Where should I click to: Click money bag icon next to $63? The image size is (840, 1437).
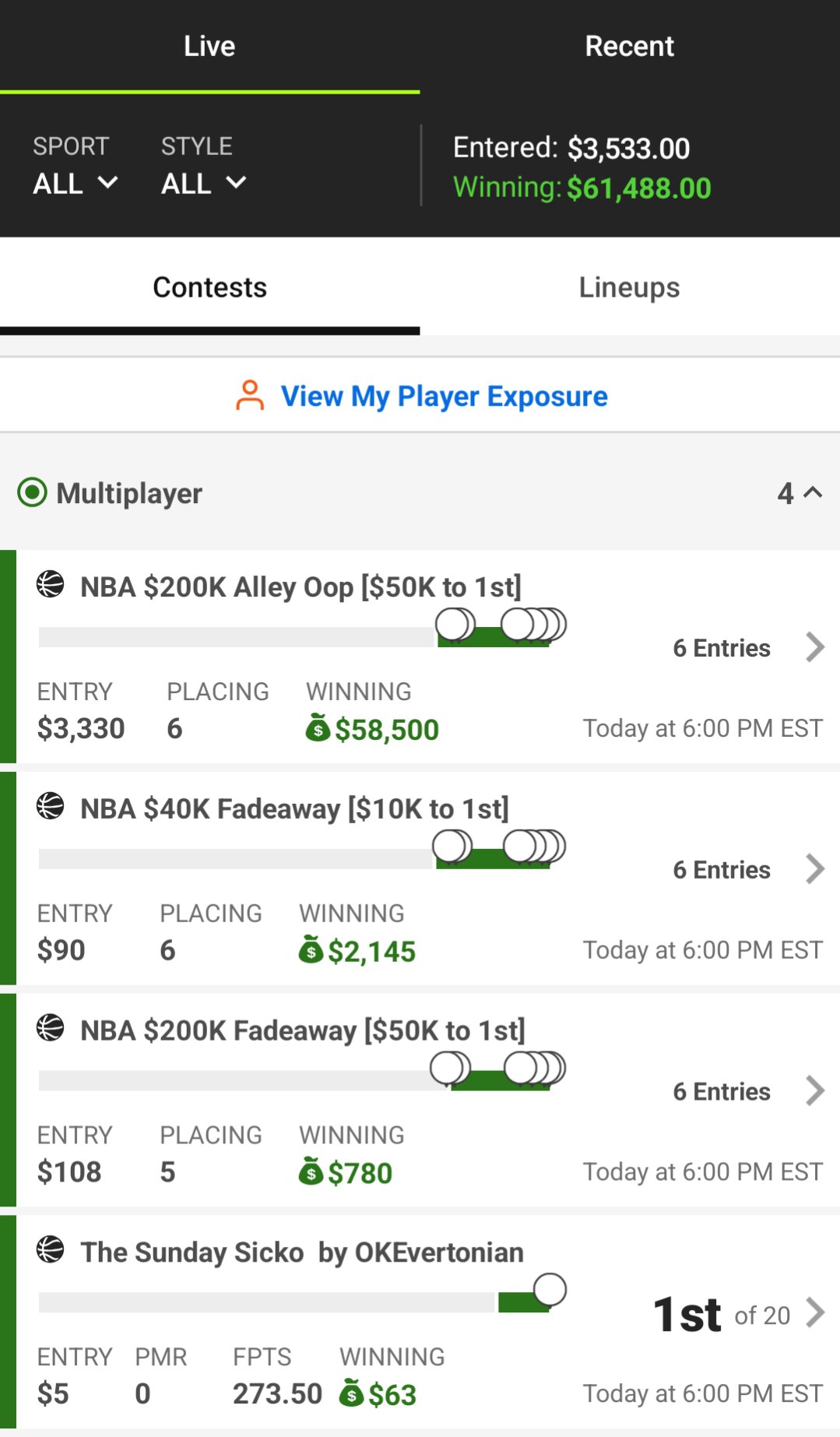[x=351, y=1393]
